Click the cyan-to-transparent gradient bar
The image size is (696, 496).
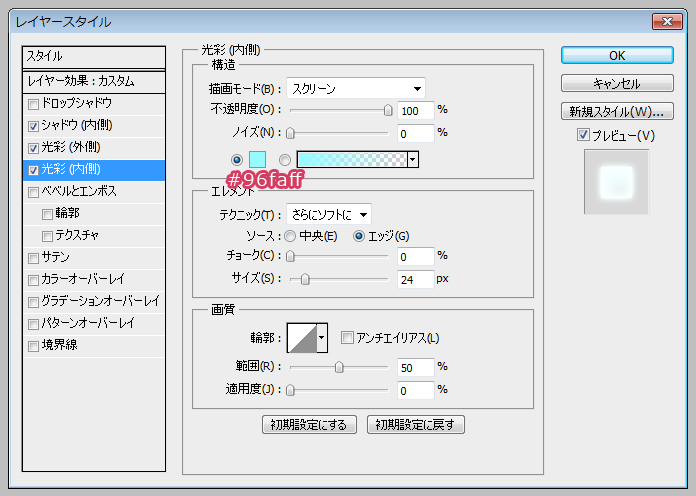[x=352, y=159]
